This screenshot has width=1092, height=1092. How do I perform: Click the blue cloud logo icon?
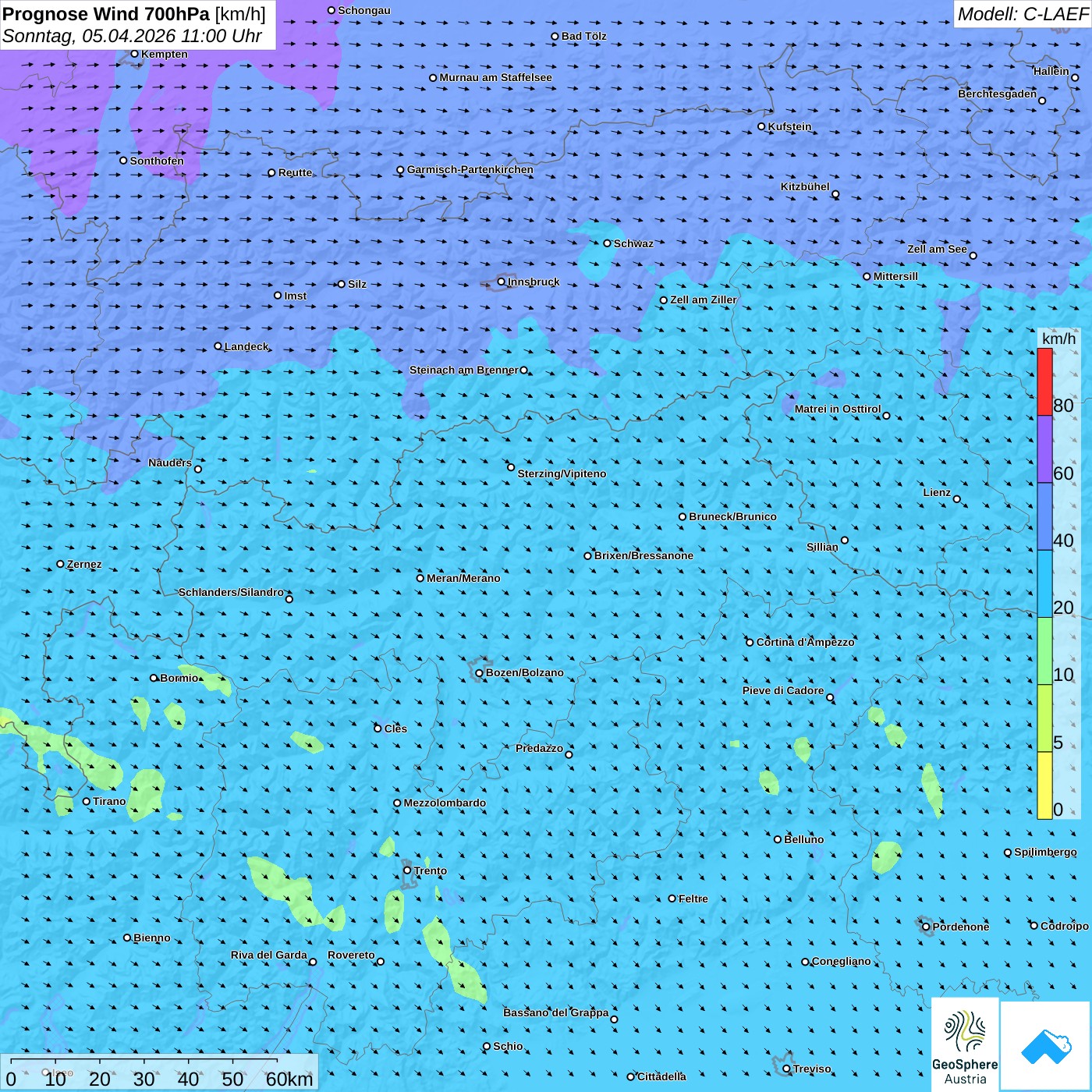[x=1046, y=1047]
